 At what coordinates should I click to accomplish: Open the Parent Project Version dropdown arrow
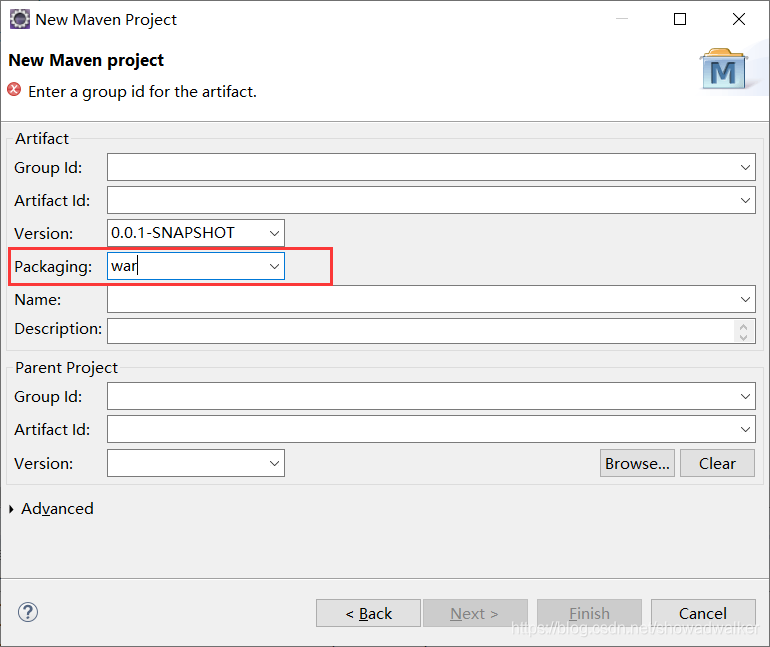pyautogui.click(x=274, y=463)
